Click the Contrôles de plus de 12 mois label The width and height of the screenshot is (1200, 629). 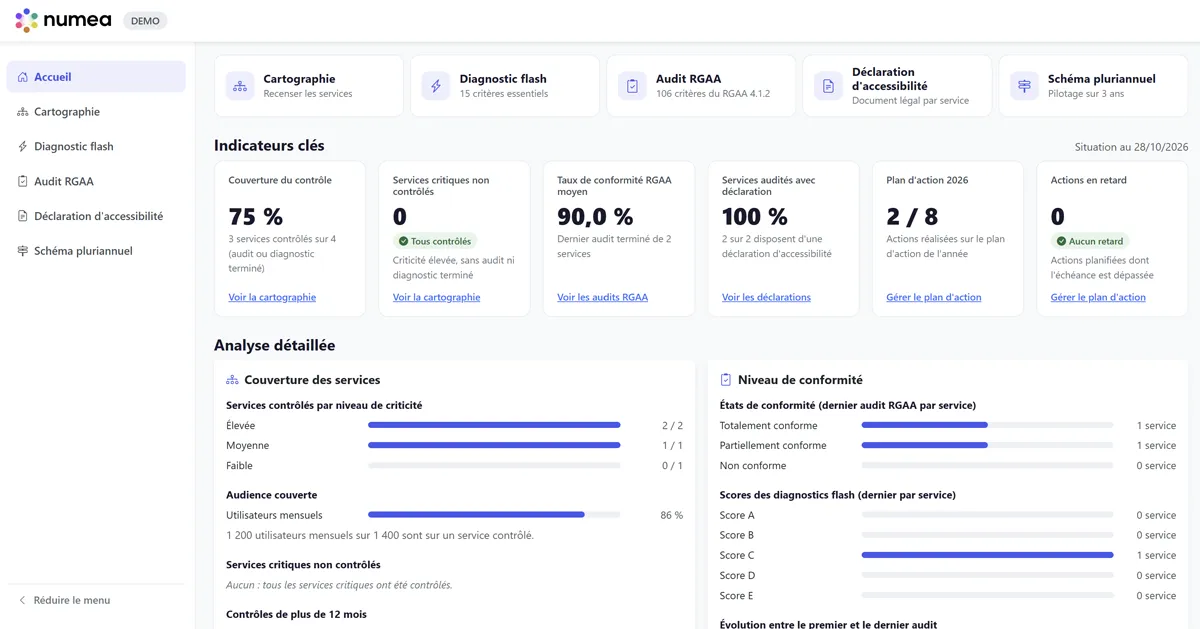coord(296,614)
